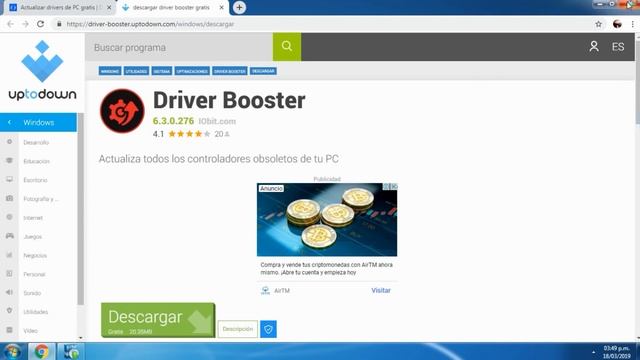Click the address bar URL
The width and height of the screenshot is (640, 360).
tap(151, 24)
